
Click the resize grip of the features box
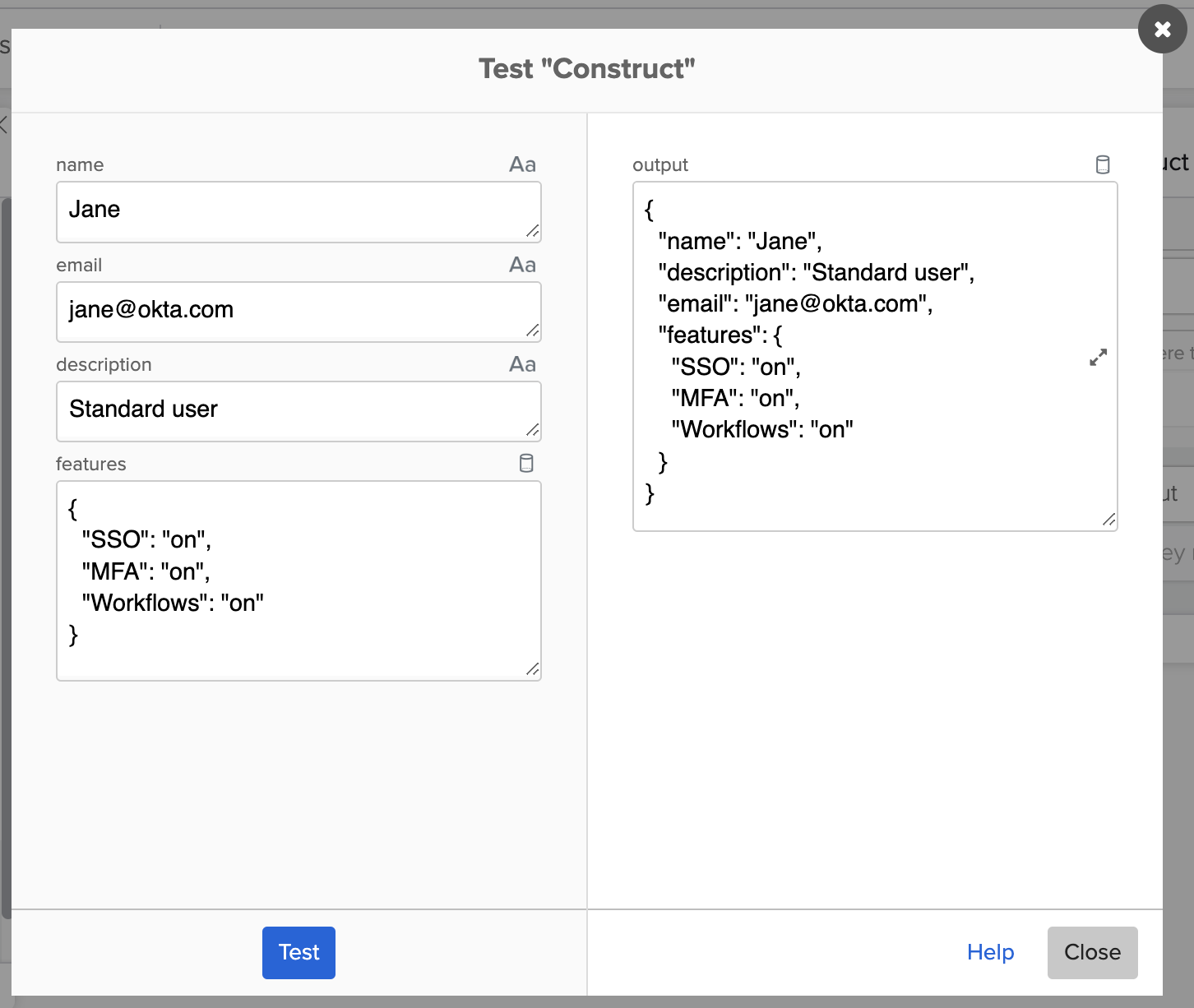[x=533, y=670]
